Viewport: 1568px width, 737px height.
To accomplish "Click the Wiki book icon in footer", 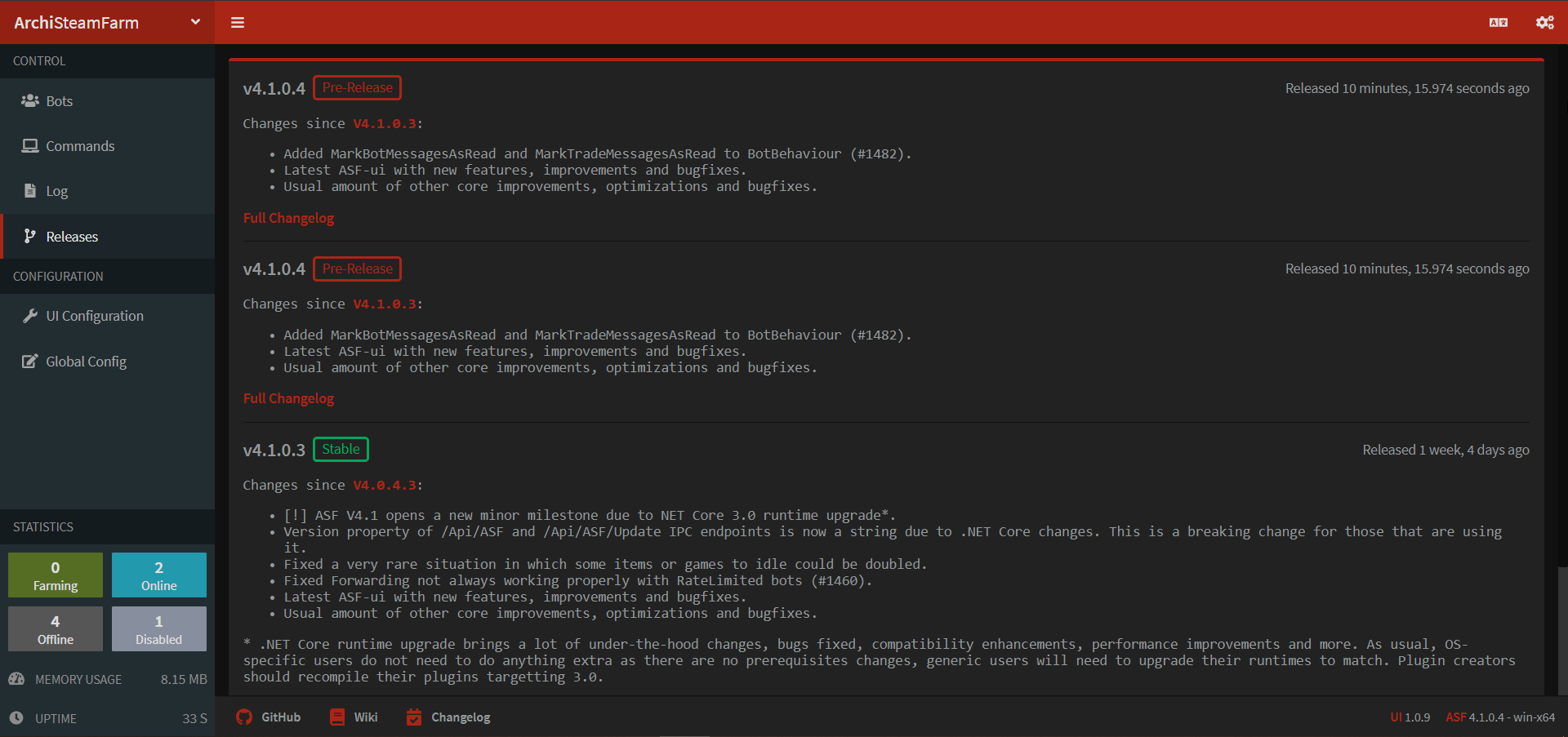I will 337,717.
